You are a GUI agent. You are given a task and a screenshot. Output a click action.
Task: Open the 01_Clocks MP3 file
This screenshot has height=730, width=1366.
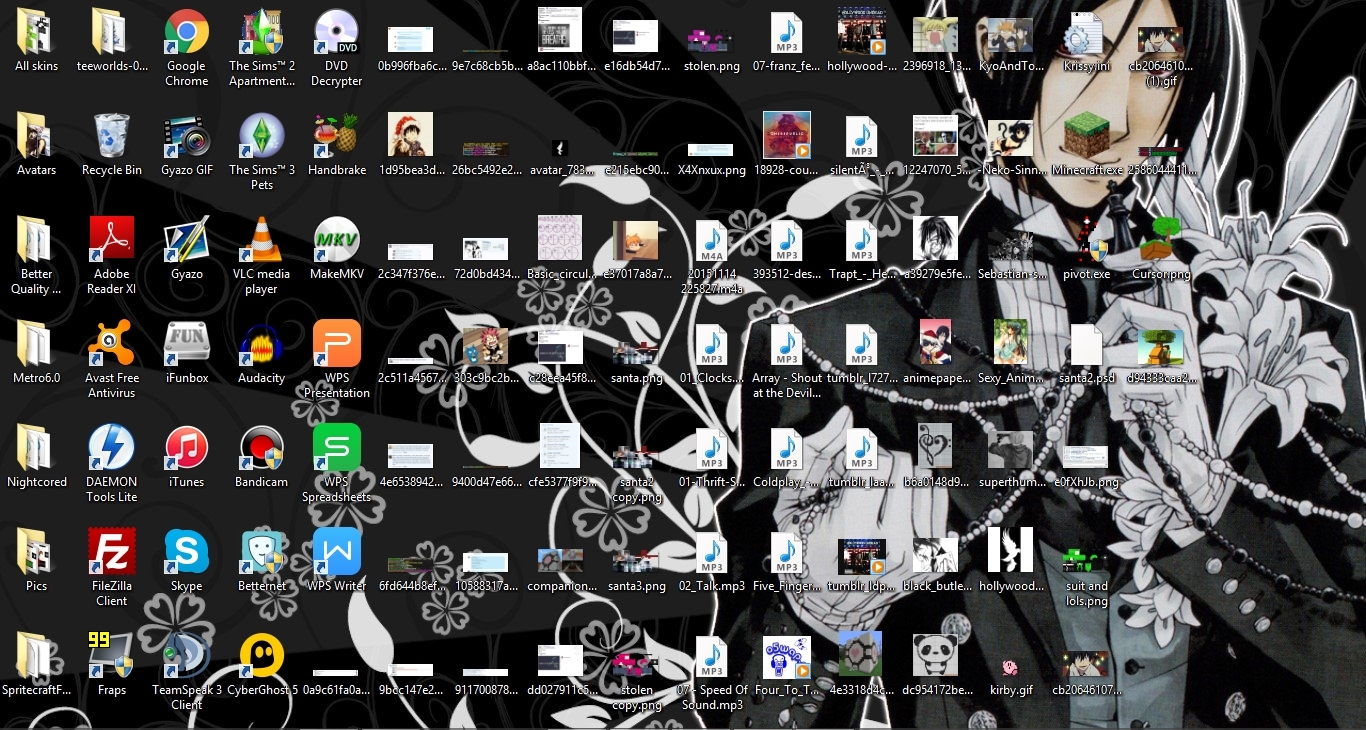pos(711,345)
